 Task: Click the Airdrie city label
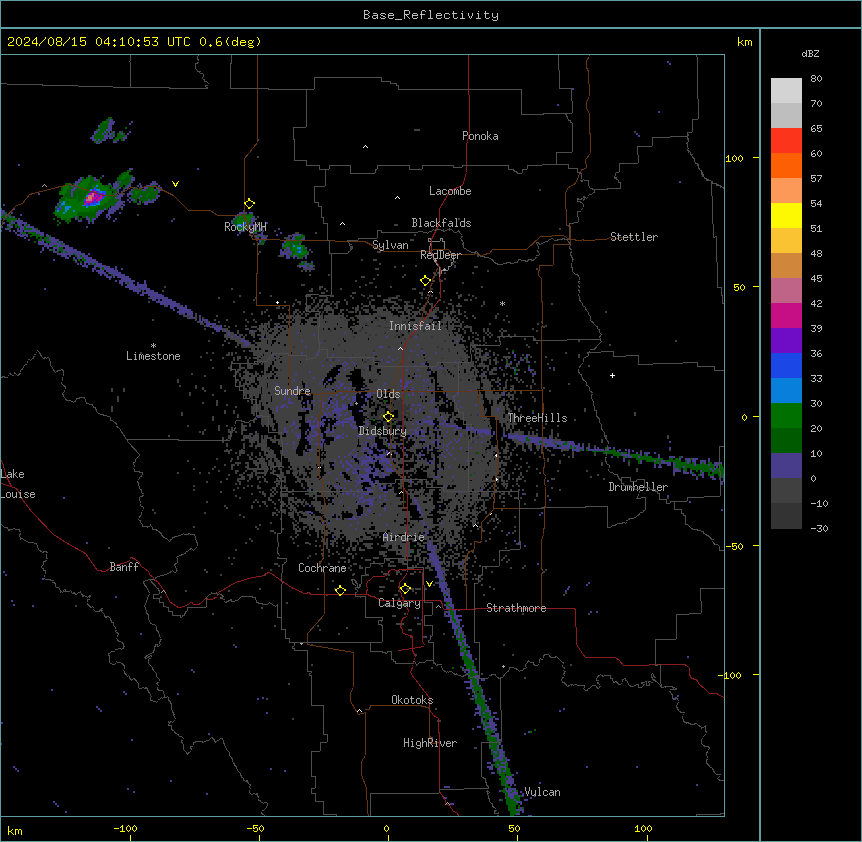click(x=404, y=537)
